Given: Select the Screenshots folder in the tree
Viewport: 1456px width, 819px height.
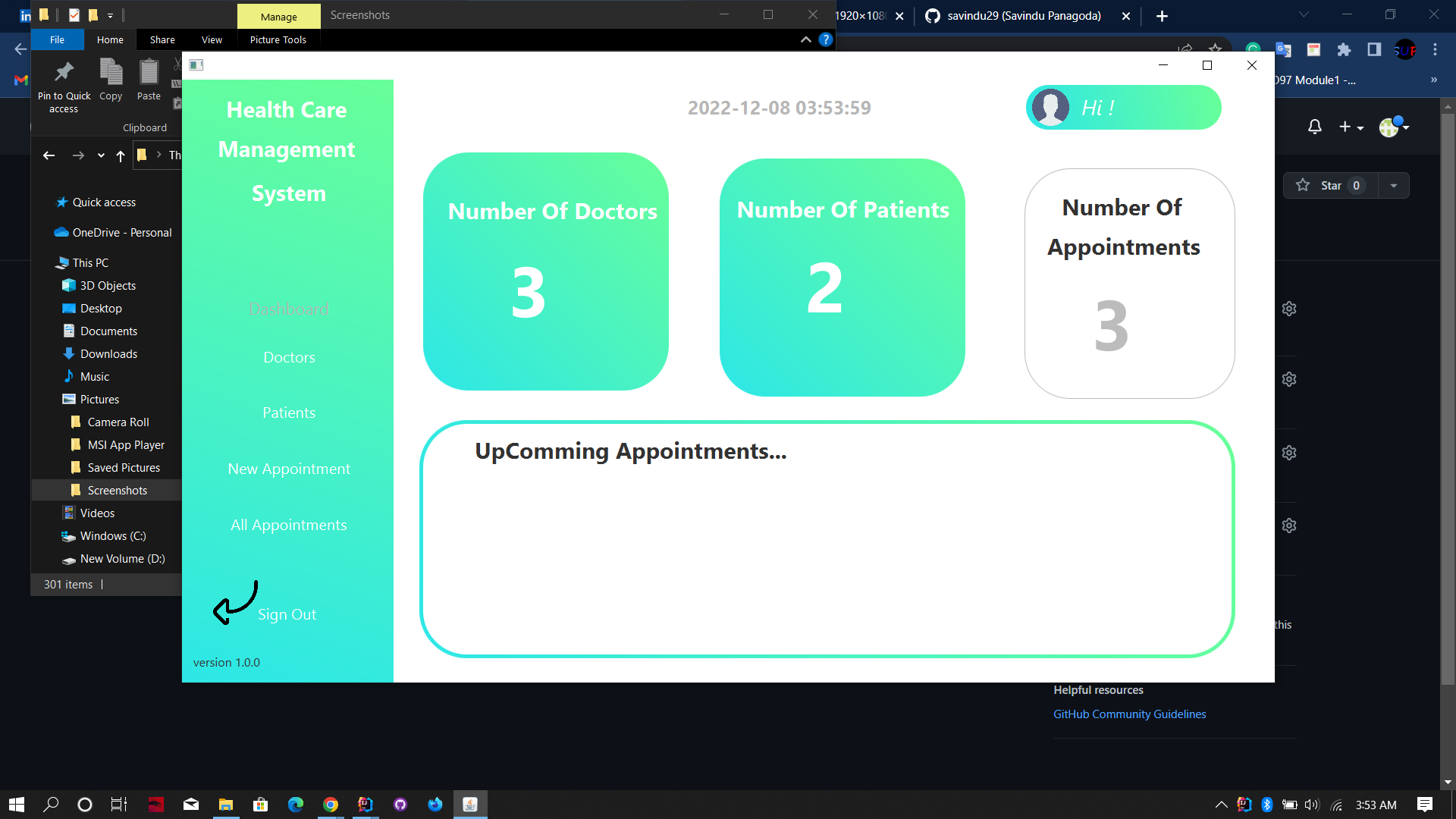Looking at the screenshot, I should point(117,491).
